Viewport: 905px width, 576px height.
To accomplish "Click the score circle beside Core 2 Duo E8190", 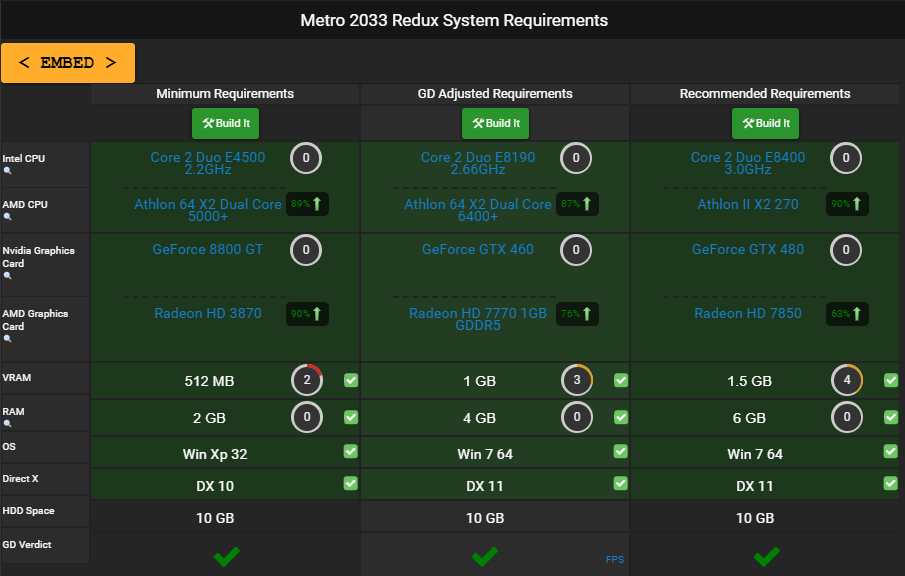I will [x=576, y=158].
